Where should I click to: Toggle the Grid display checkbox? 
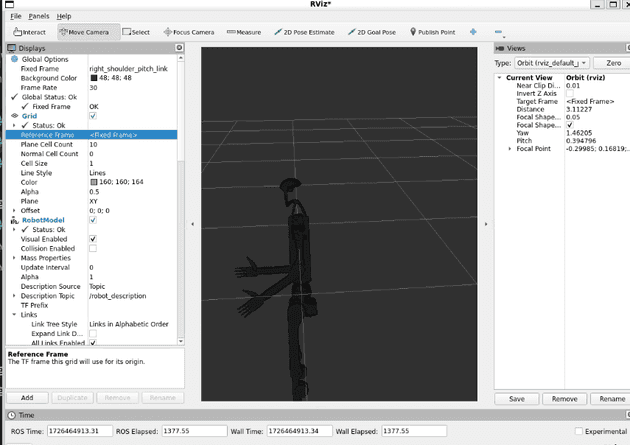click(x=93, y=116)
